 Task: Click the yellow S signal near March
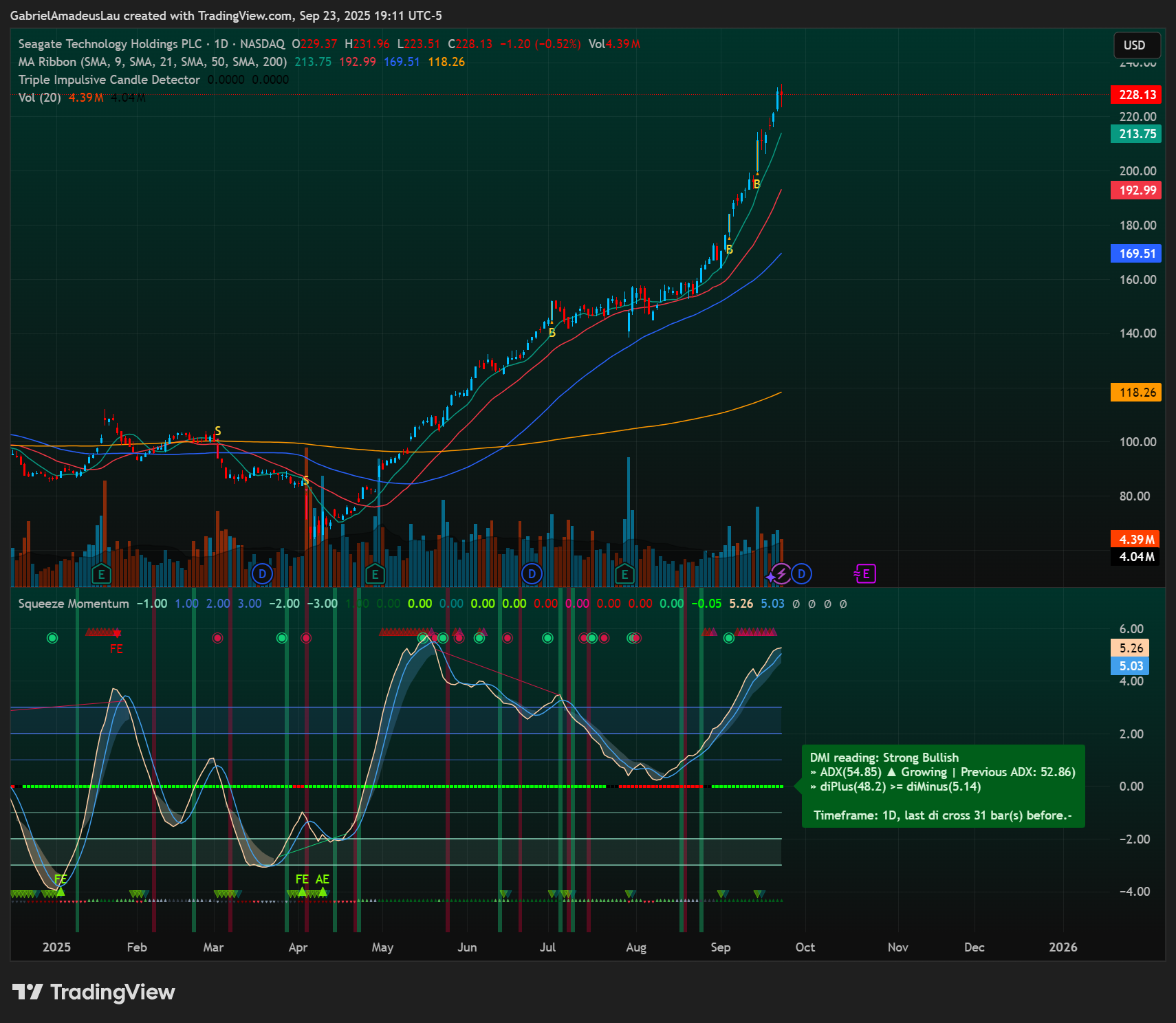(218, 431)
